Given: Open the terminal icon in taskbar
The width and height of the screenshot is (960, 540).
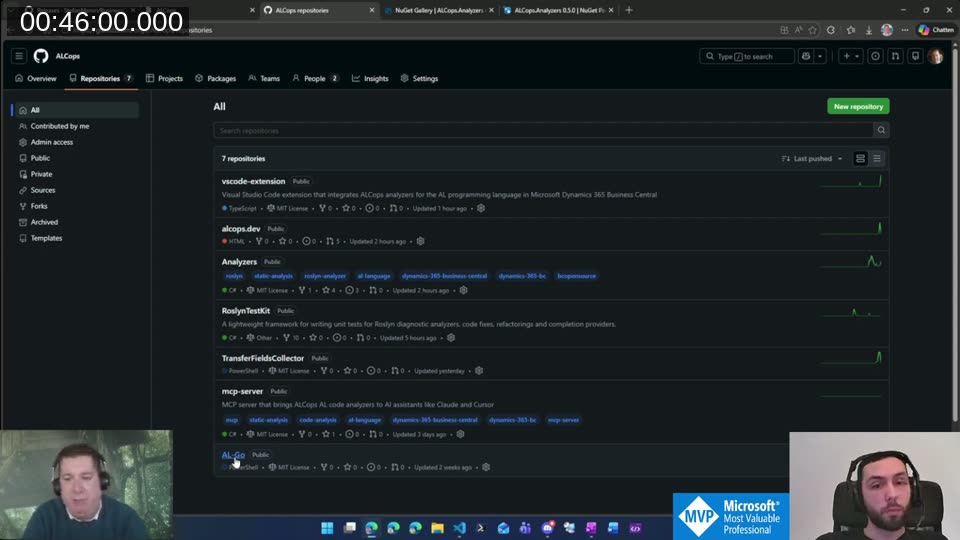Looking at the screenshot, I should pos(481,528).
